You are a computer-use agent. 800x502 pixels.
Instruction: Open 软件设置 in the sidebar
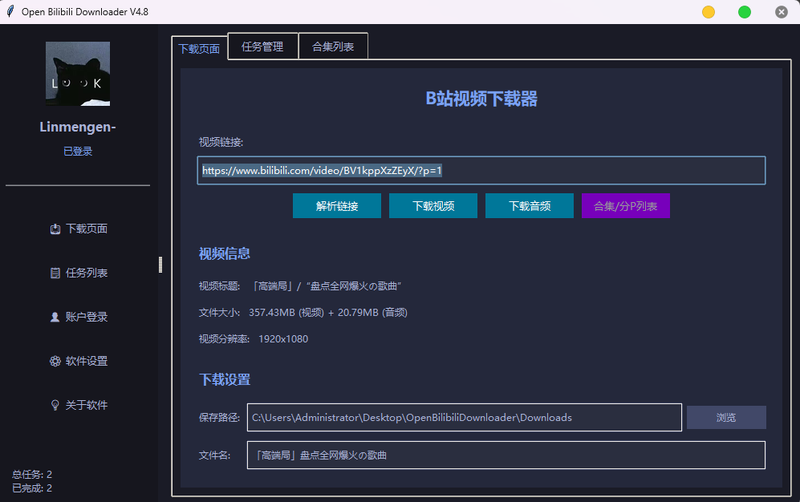79,361
